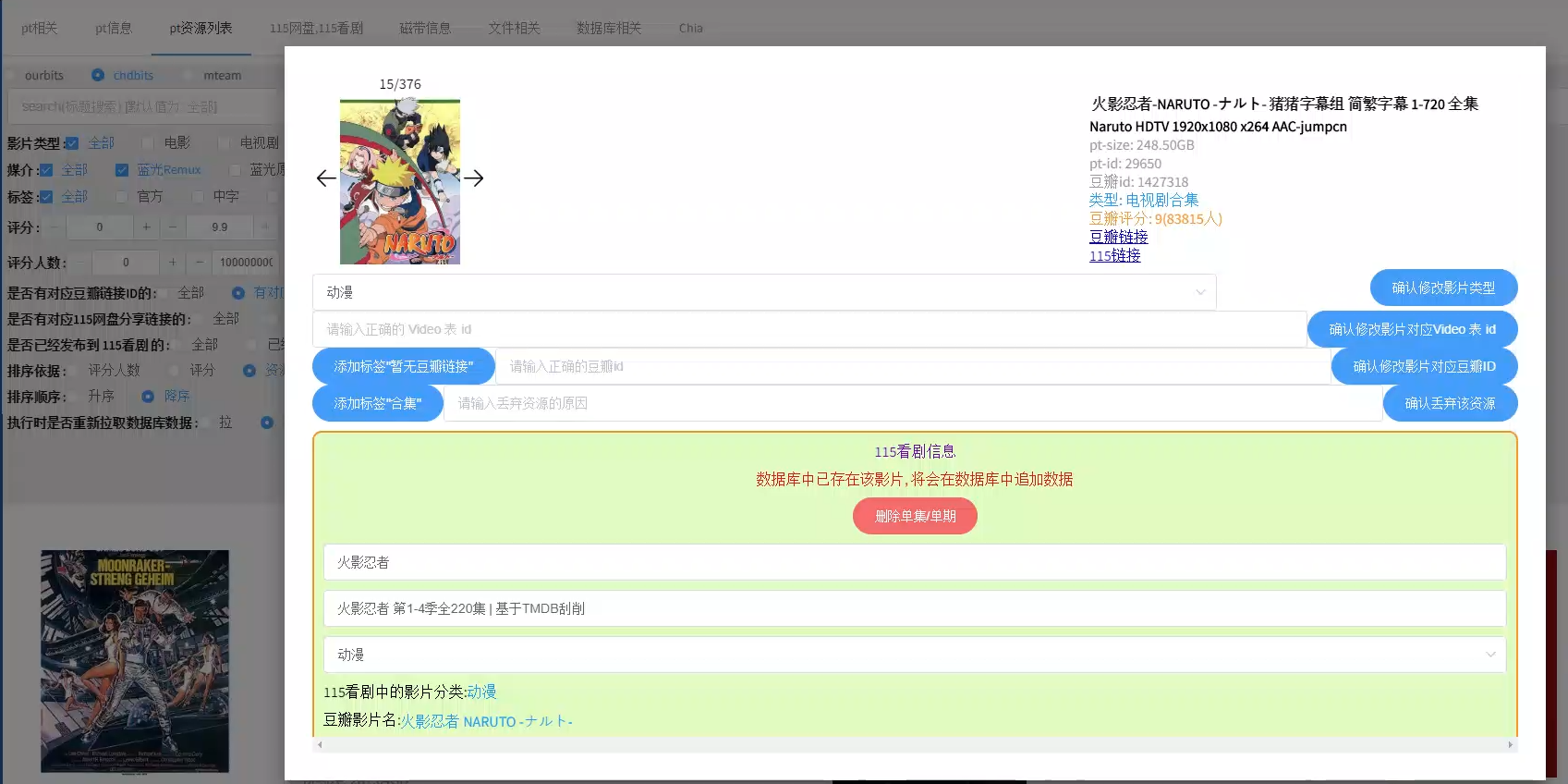Switch to the 磁带信息 tab
Image resolution: width=1568 pixels, height=784 pixels.
[x=425, y=28]
